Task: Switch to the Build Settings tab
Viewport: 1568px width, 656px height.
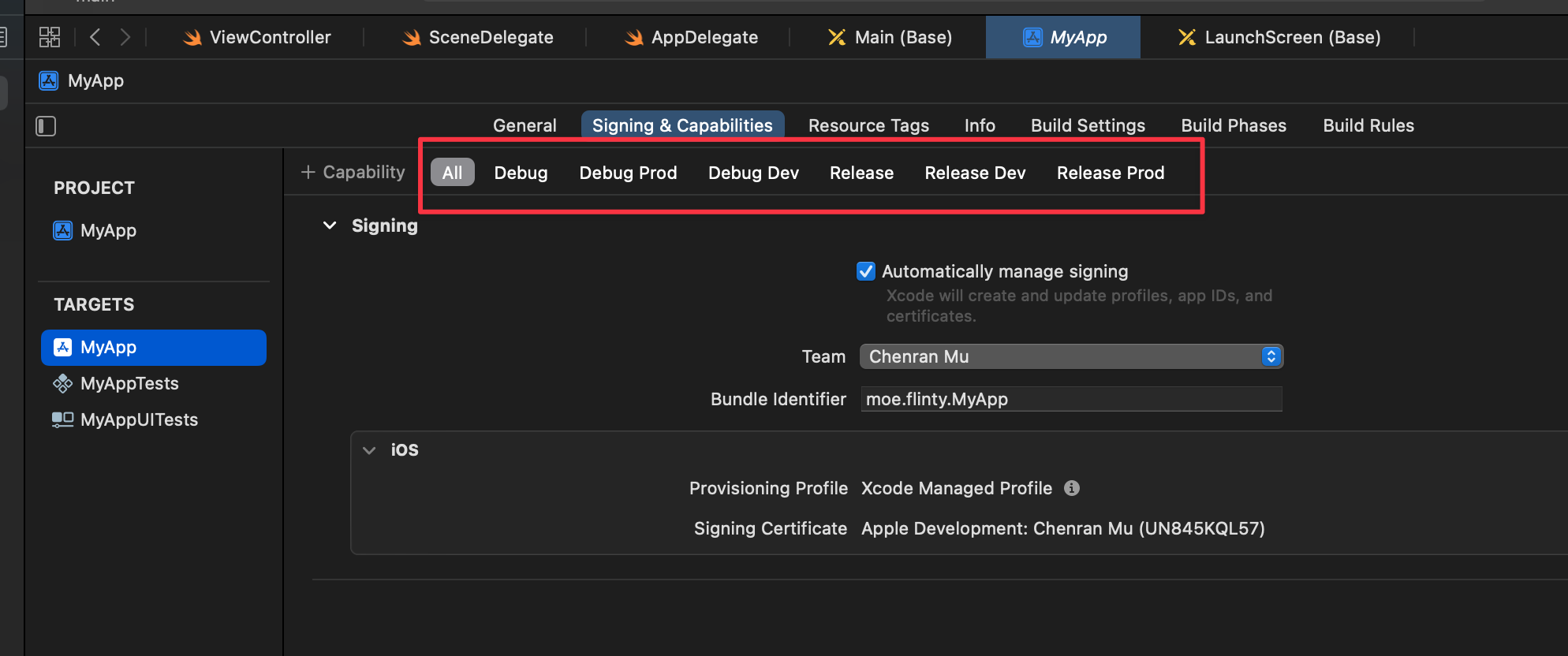Action: click(1088, 125)
